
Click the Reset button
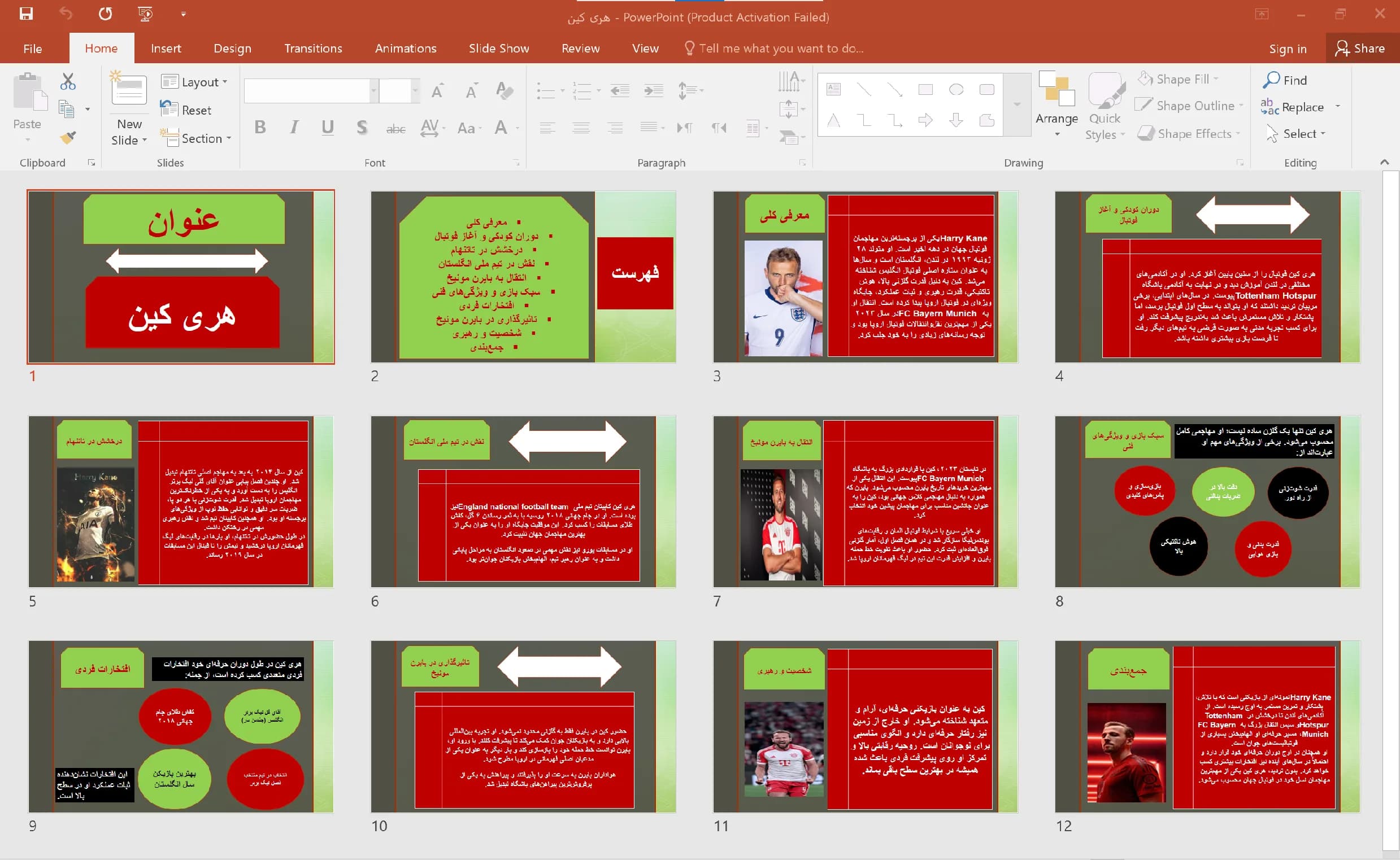[186, 110]
